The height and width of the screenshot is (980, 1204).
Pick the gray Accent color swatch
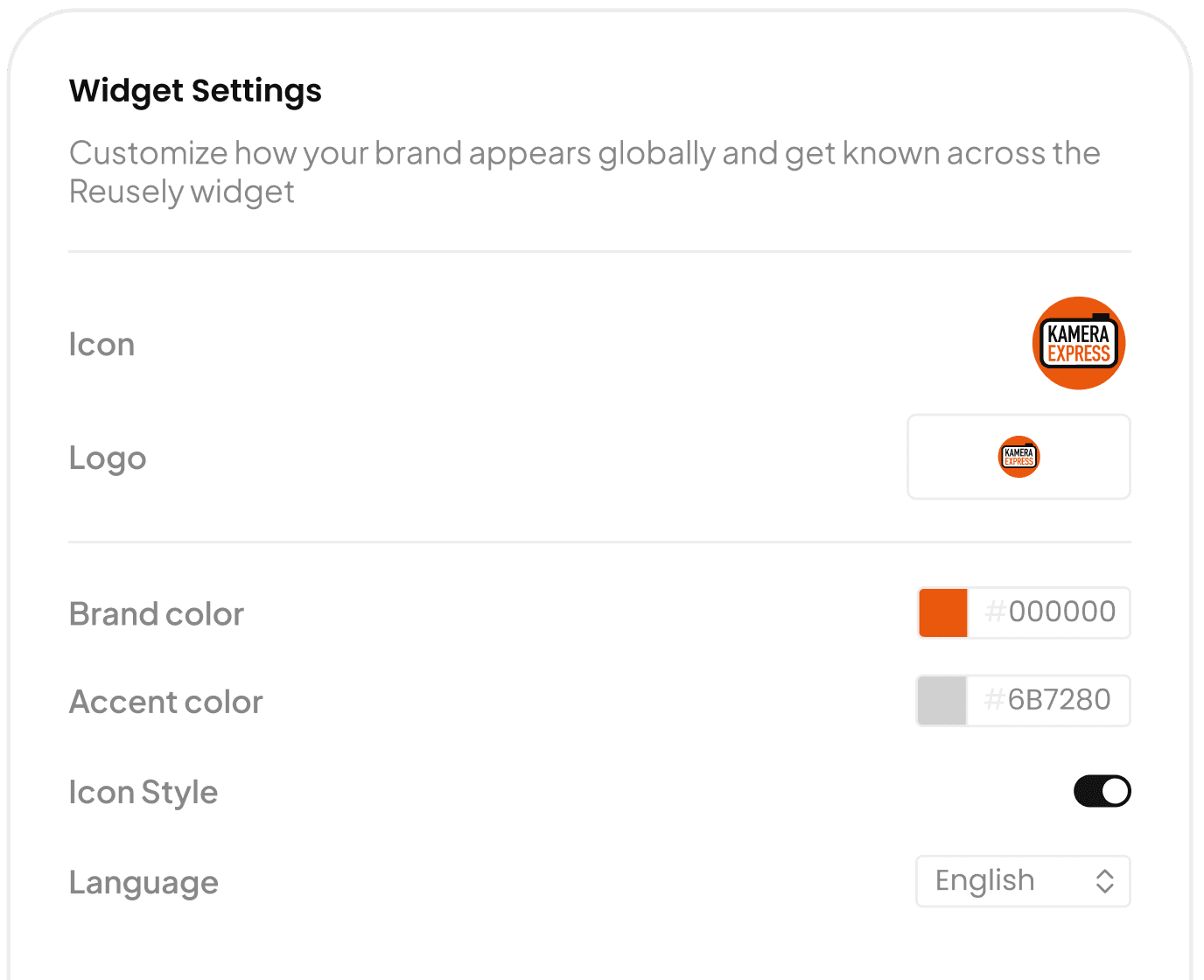click(942, 701)
